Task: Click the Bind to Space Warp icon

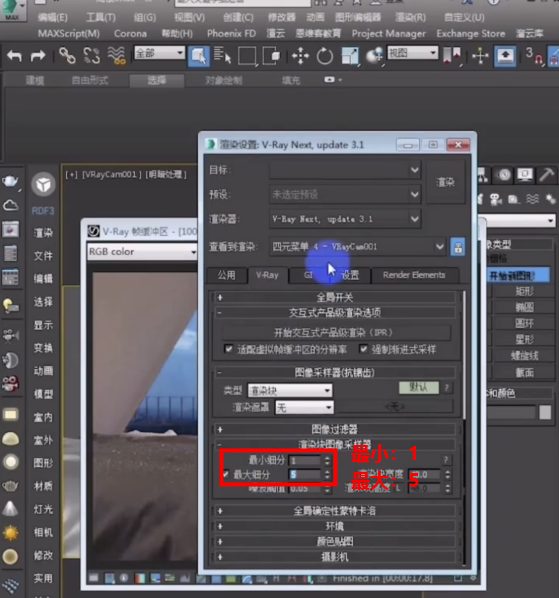Action: tap(116, 56)
